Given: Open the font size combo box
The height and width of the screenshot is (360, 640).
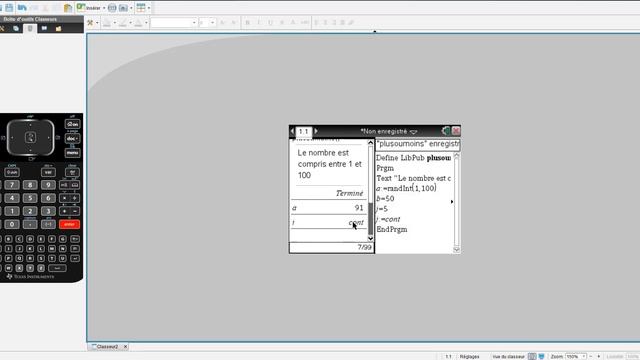Looking at the screenshot, I should 207,23.
